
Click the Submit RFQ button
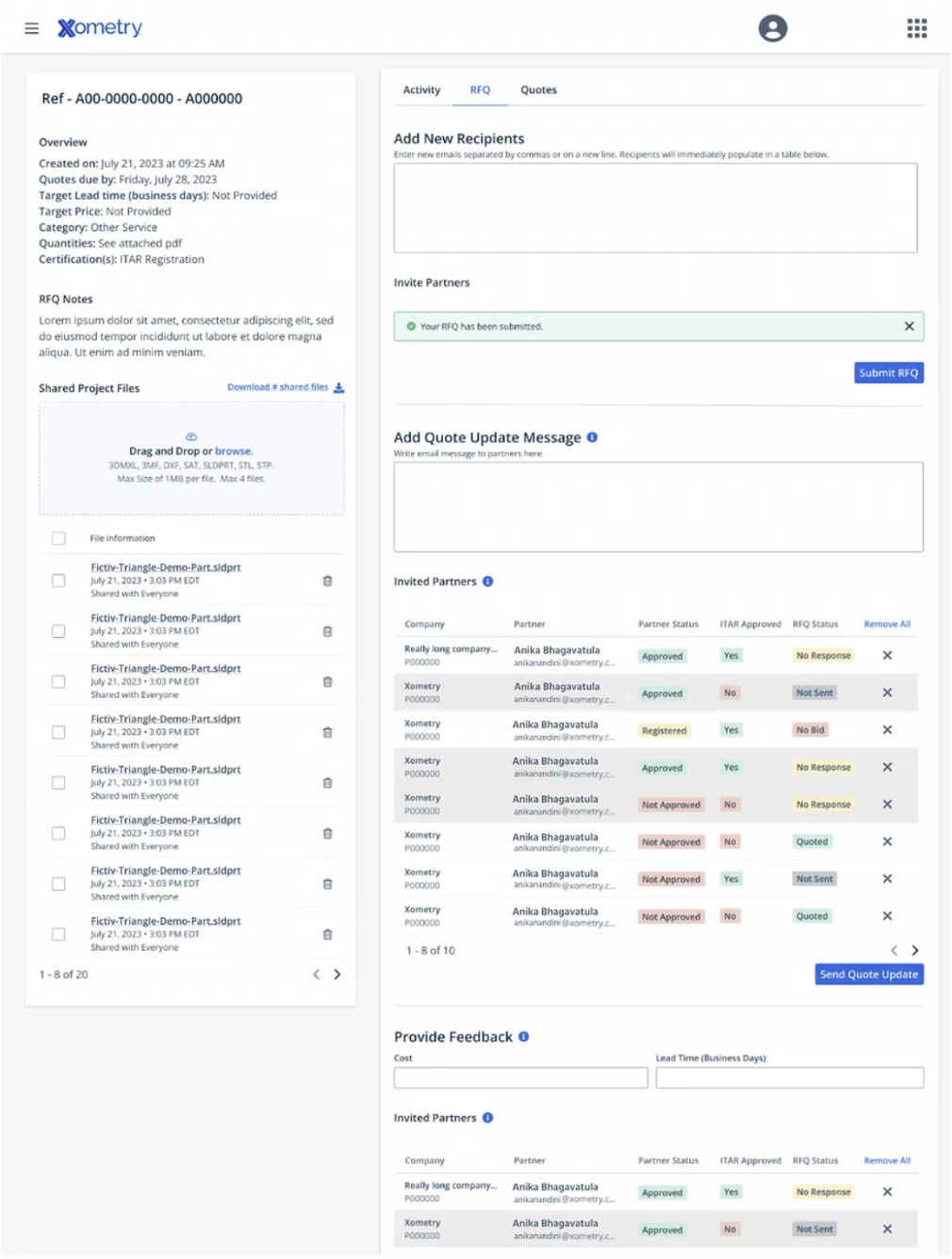(x=888, y=373)
